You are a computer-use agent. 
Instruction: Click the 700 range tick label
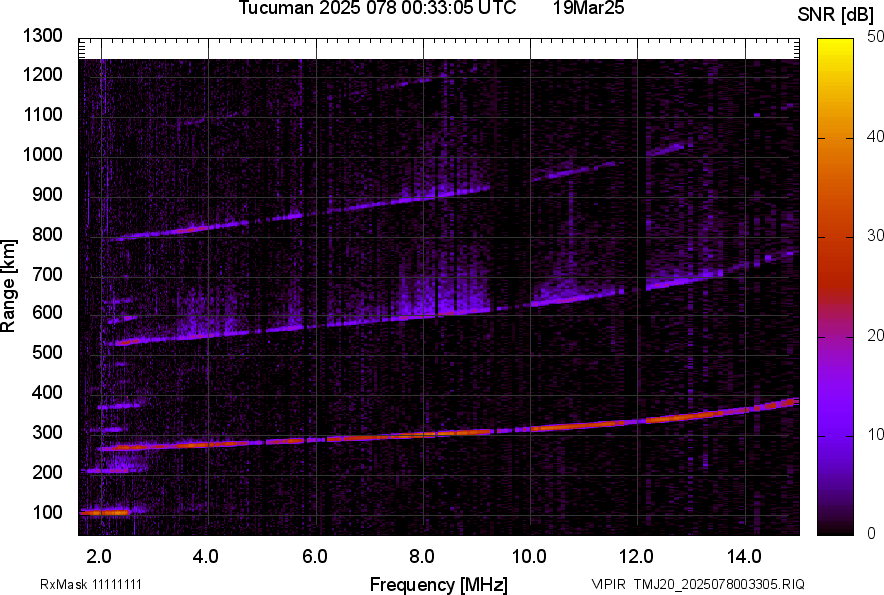coord(50,274)
